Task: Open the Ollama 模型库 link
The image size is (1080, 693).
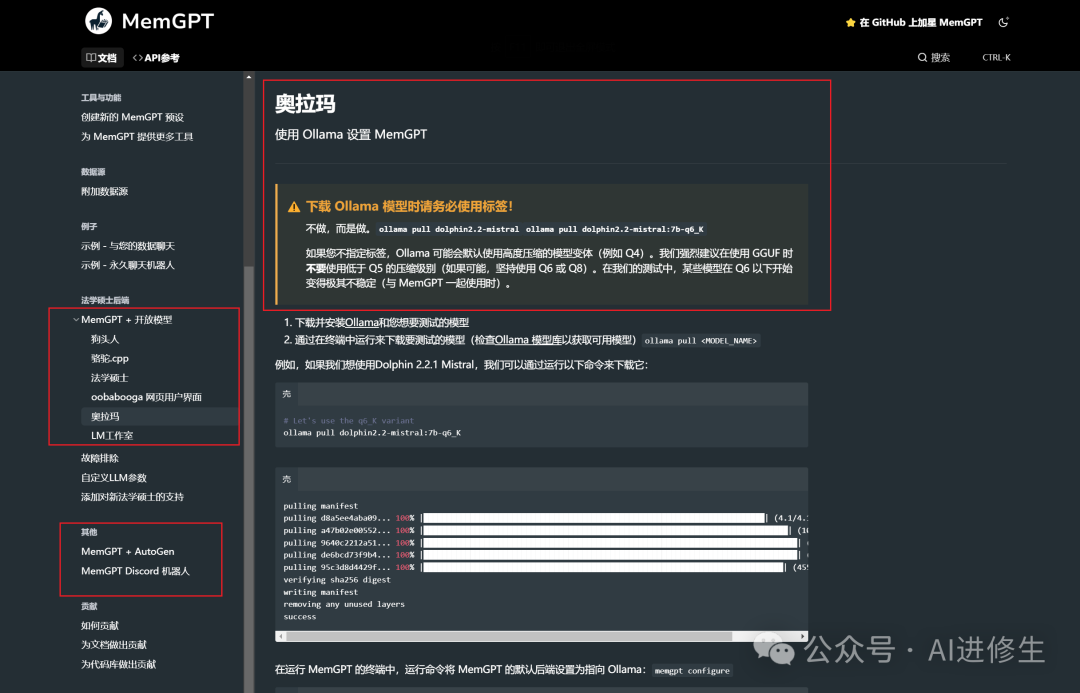Action: (528, 340)
